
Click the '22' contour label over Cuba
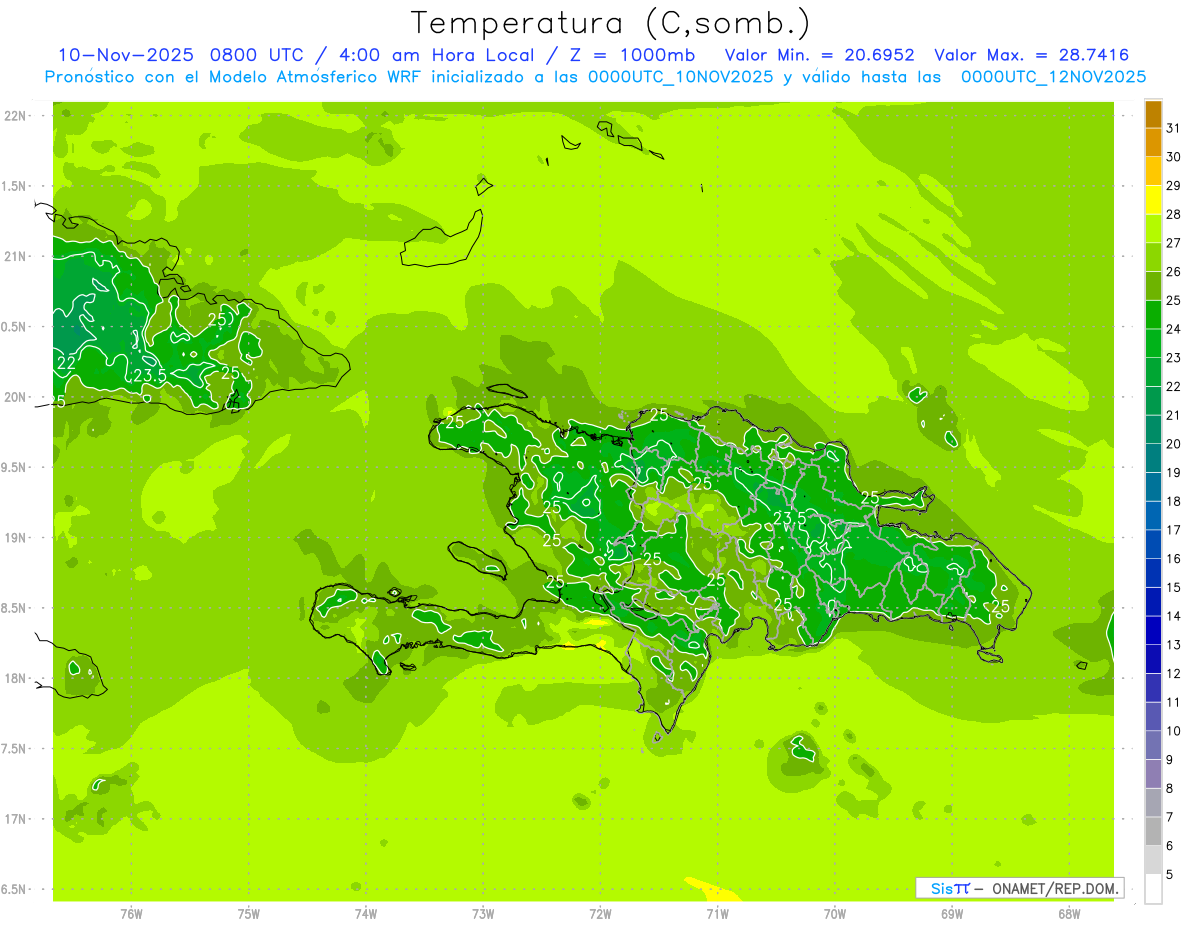tap(66, 363)
